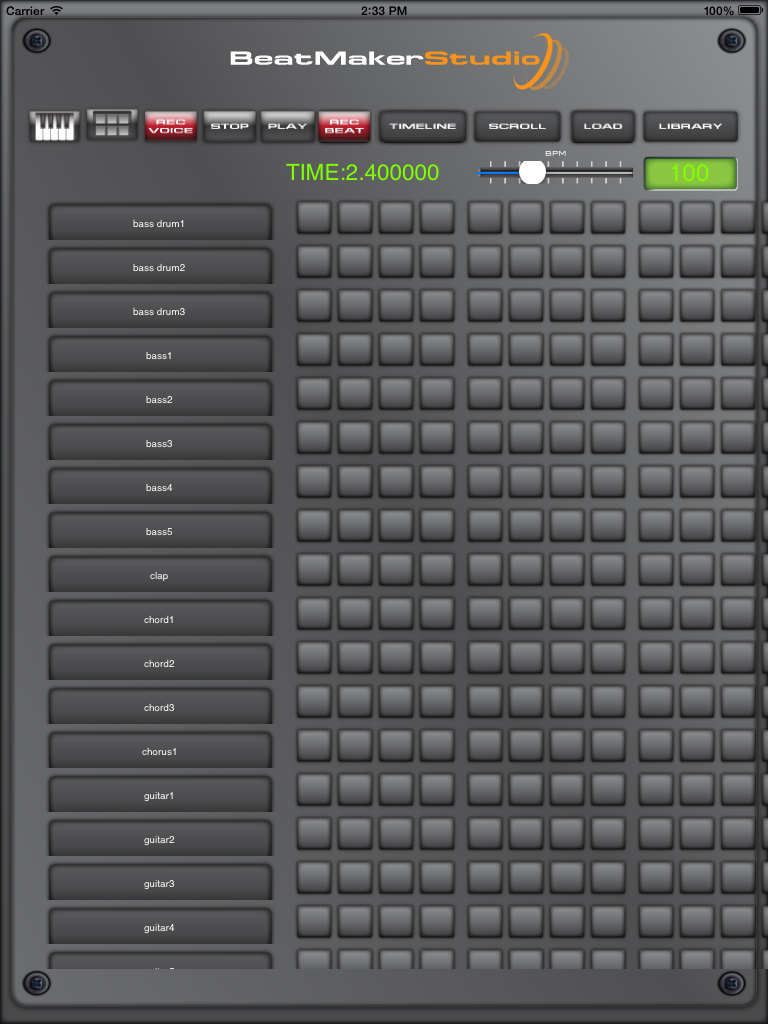Click the TIME:2.400000 readout
The image size is (768, 1024).
[x=362, y=172]
